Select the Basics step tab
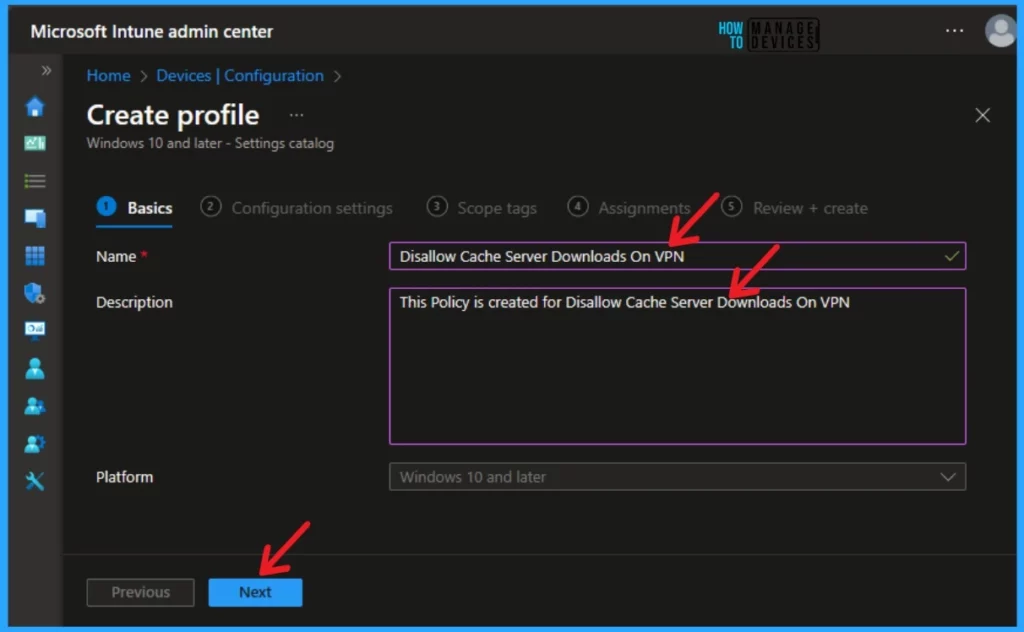The width and height of the screenshot is (1024, 632). (x=135, y=208)
